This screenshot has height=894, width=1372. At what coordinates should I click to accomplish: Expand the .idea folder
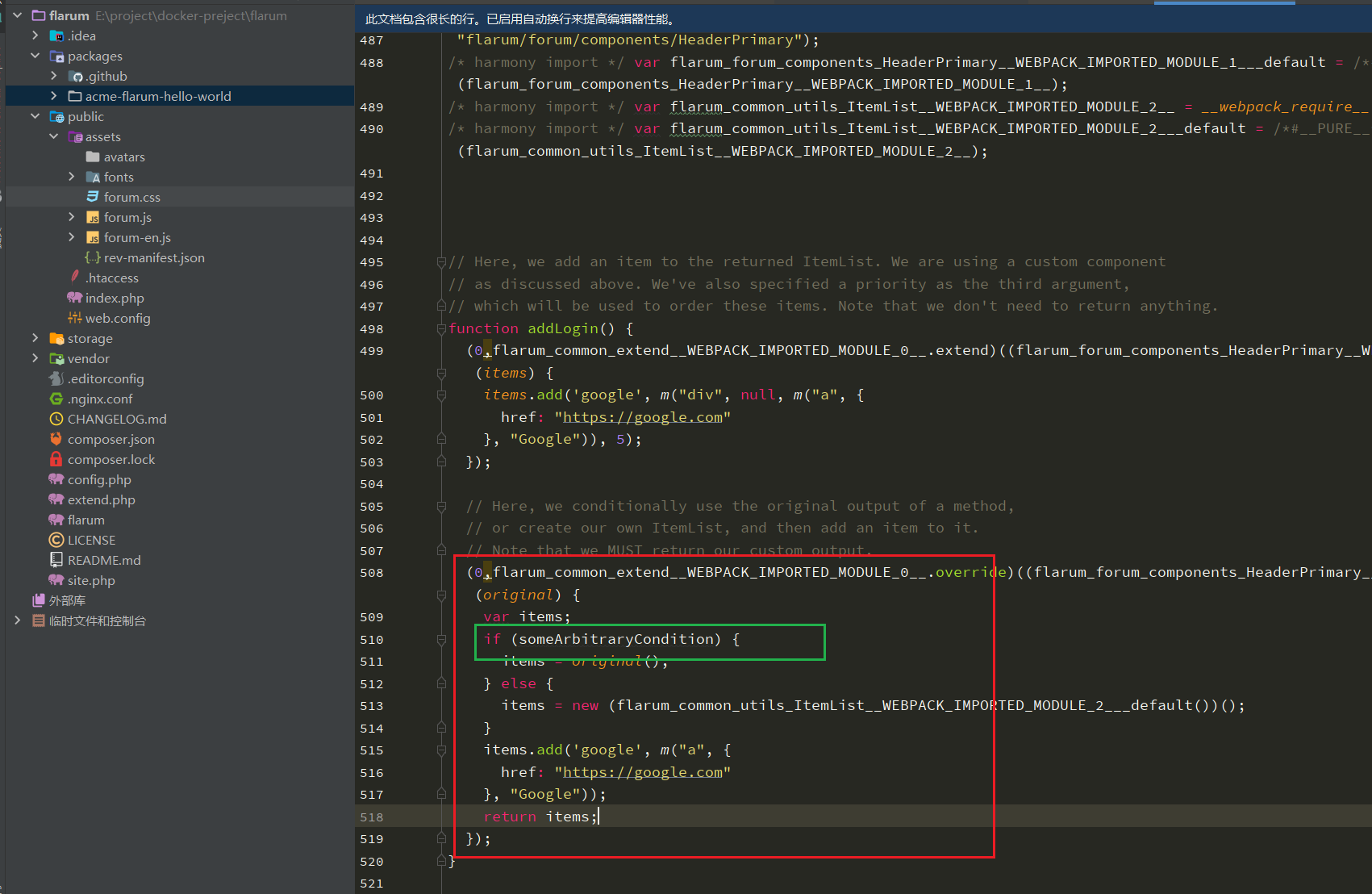(35, 36)
